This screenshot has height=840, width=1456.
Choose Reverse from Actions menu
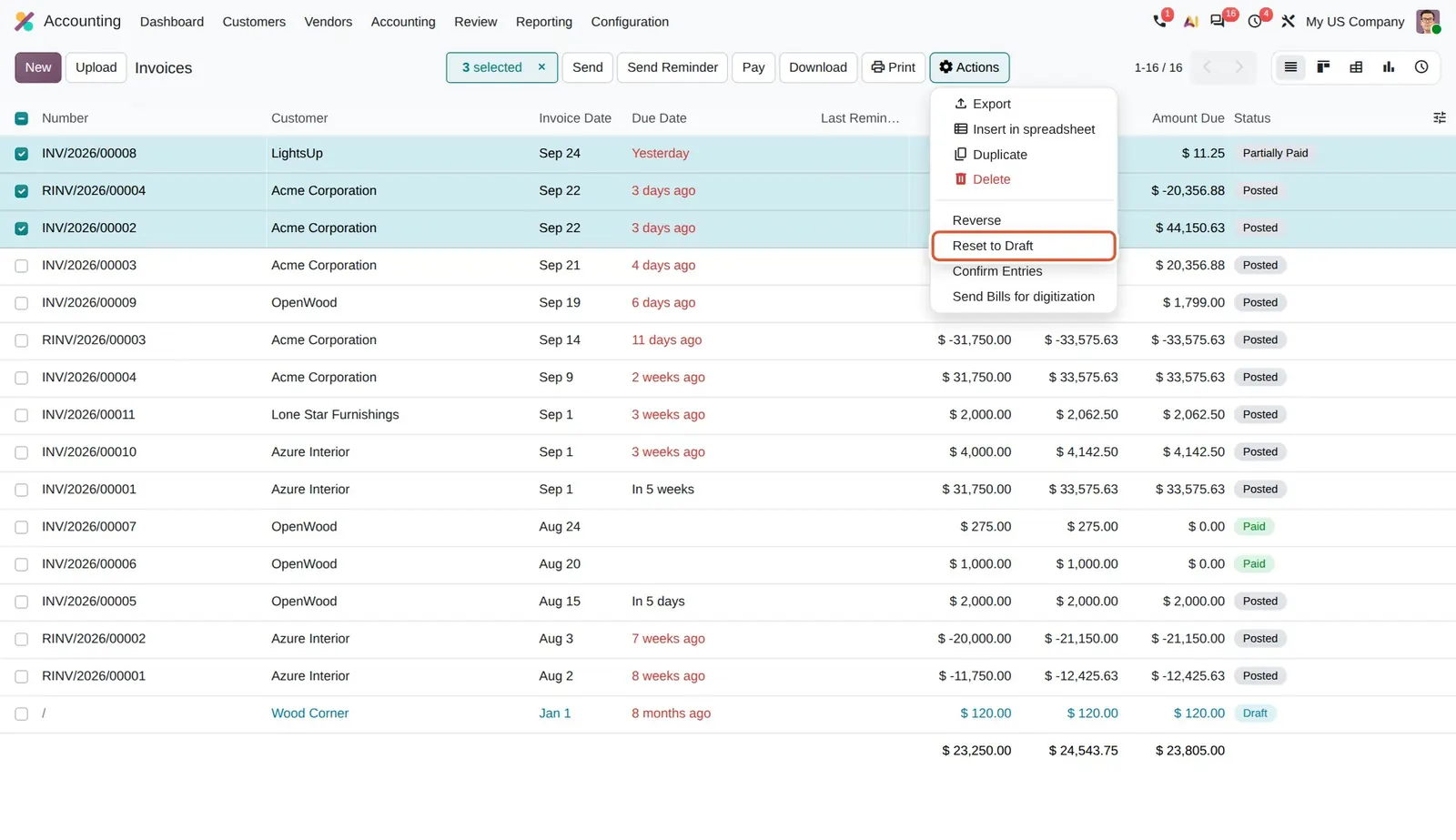pos(1024,220)
